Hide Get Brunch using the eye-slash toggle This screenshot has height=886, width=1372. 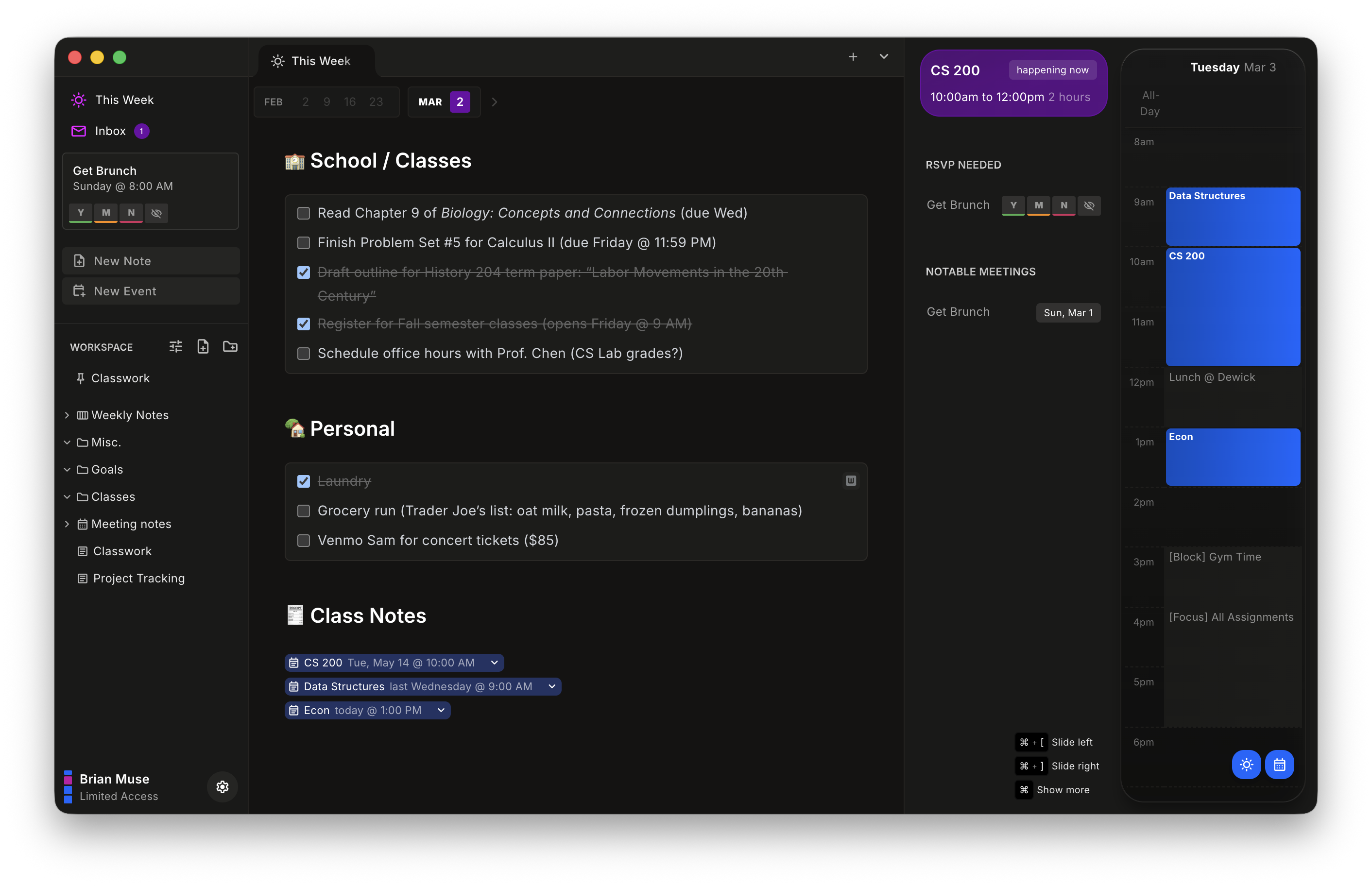pos(1089,205)
